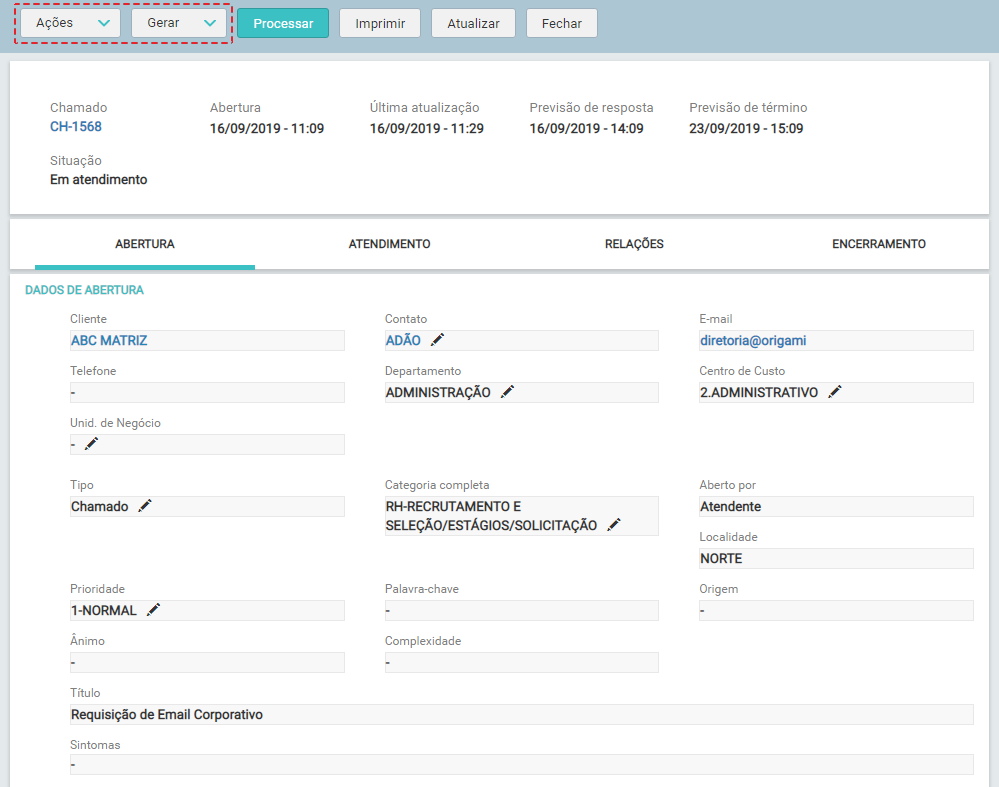Open the ADÃO contact link
The width and height of the screenshot is (999, 787).
tap(403, 341)
